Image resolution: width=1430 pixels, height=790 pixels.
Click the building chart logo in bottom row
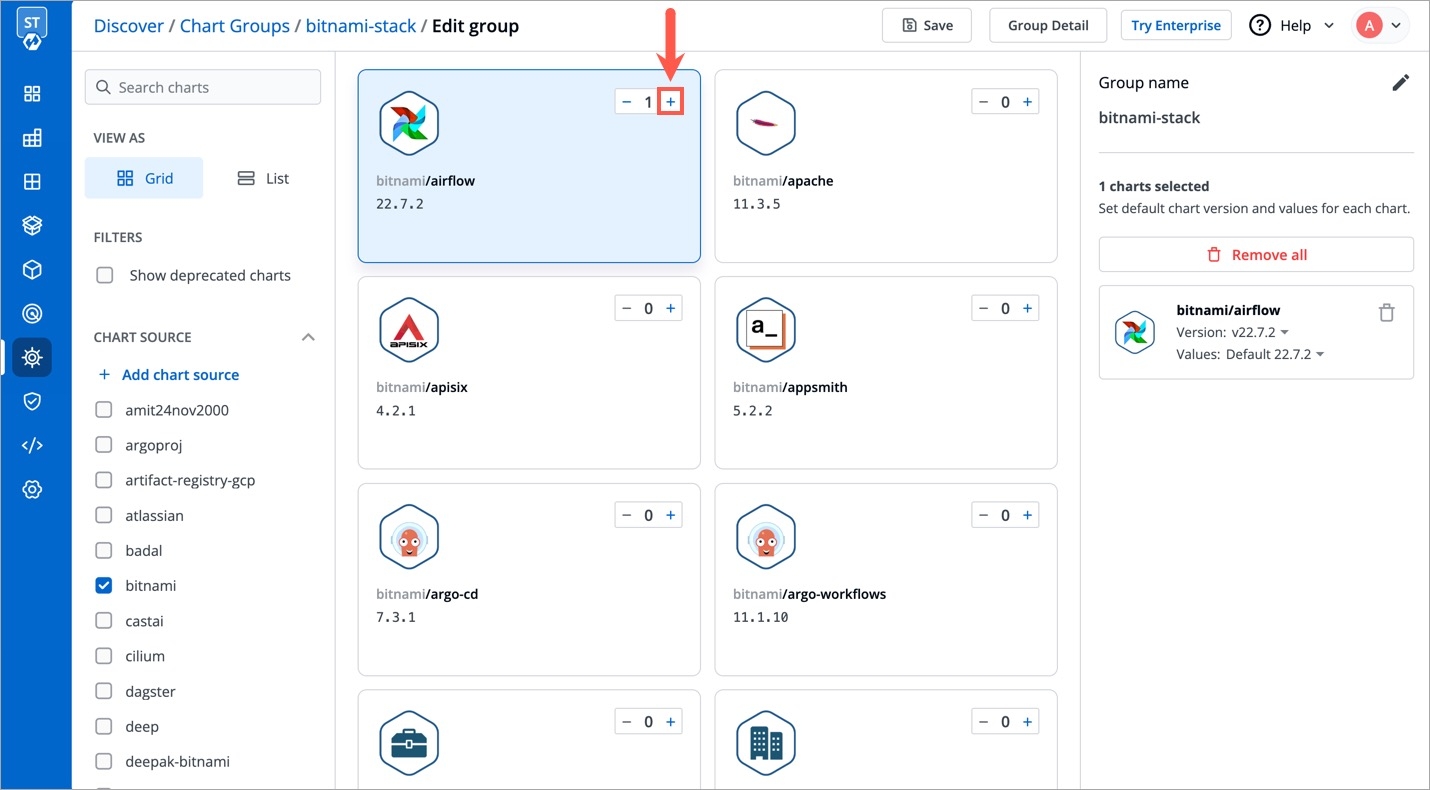pos(766,742)
